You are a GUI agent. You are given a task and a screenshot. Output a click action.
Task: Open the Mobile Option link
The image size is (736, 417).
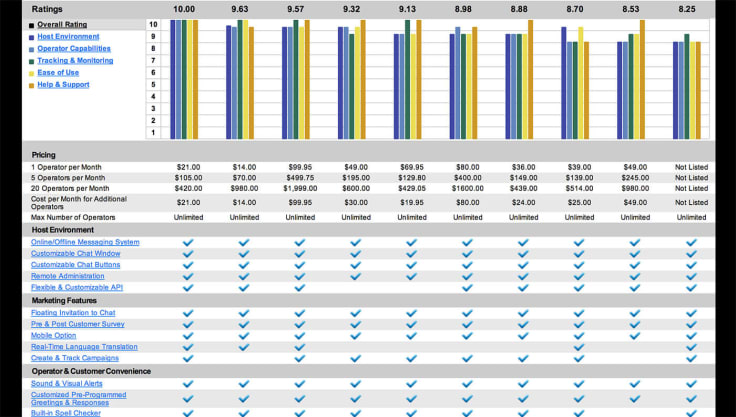click(x=54, y=335)
